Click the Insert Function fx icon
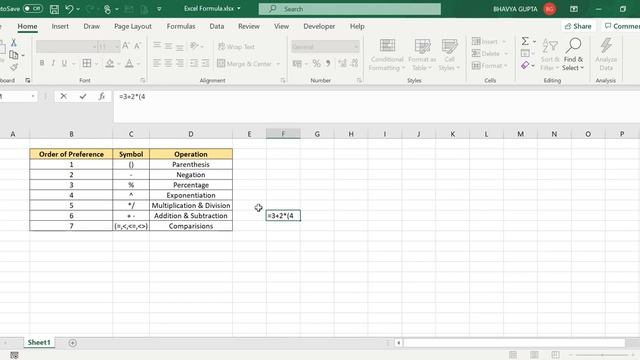The height and width of the screenshot is (360, 640). click(x=102, y=96)
